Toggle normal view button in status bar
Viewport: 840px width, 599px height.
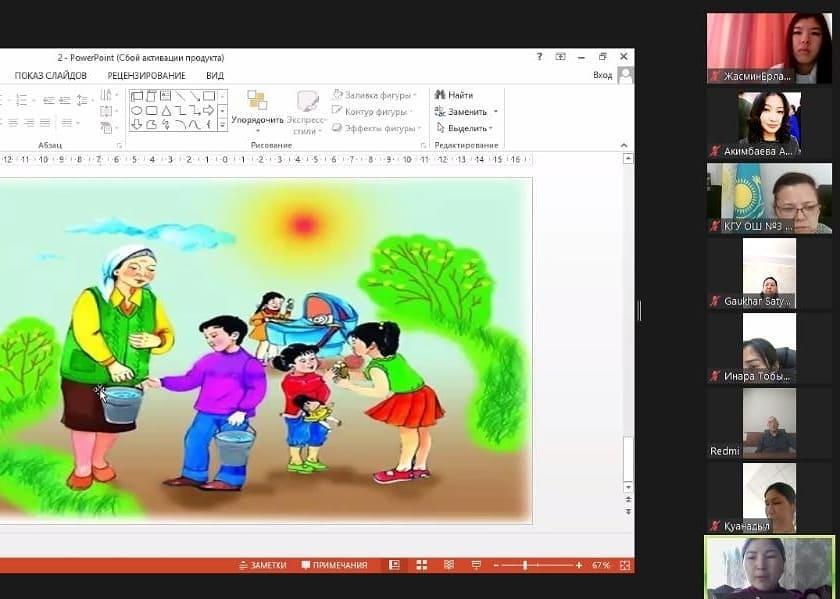click(x=395, y=565)
